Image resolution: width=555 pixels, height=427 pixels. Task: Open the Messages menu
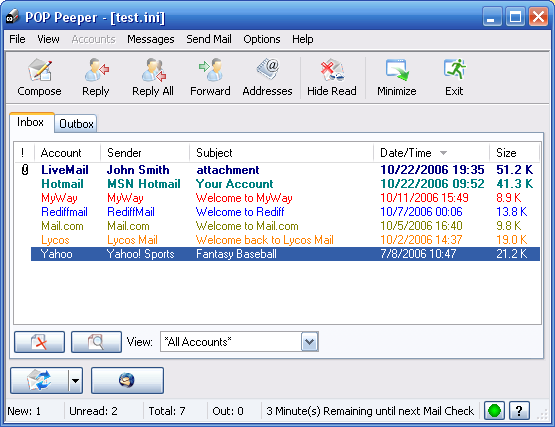[151, 39]
